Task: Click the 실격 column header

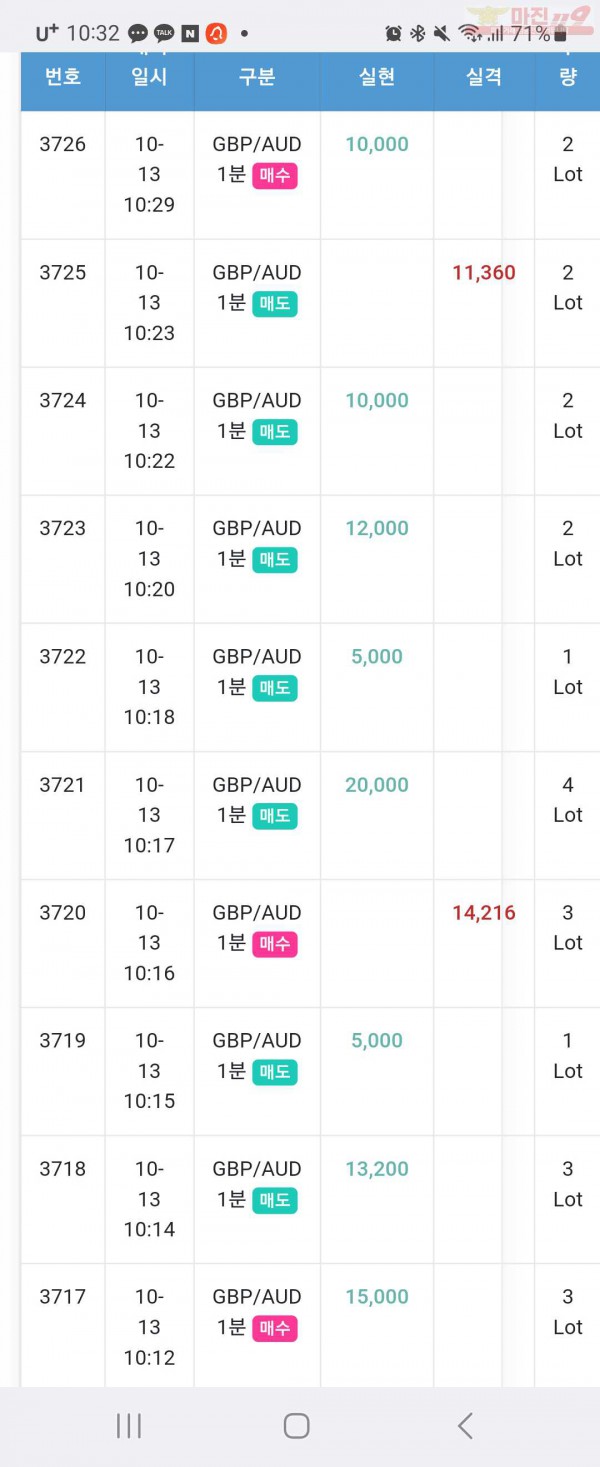Action: (x=484, y=77)
